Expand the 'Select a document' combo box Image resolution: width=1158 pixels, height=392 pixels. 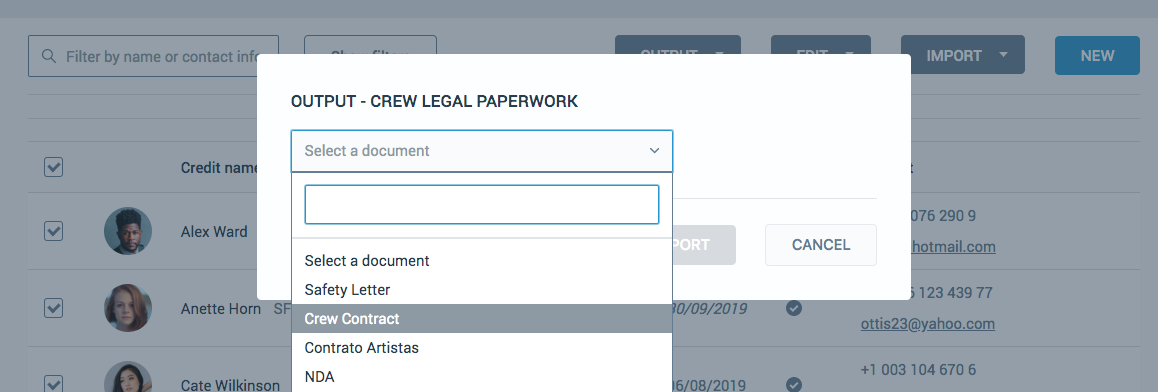[482, 151]
